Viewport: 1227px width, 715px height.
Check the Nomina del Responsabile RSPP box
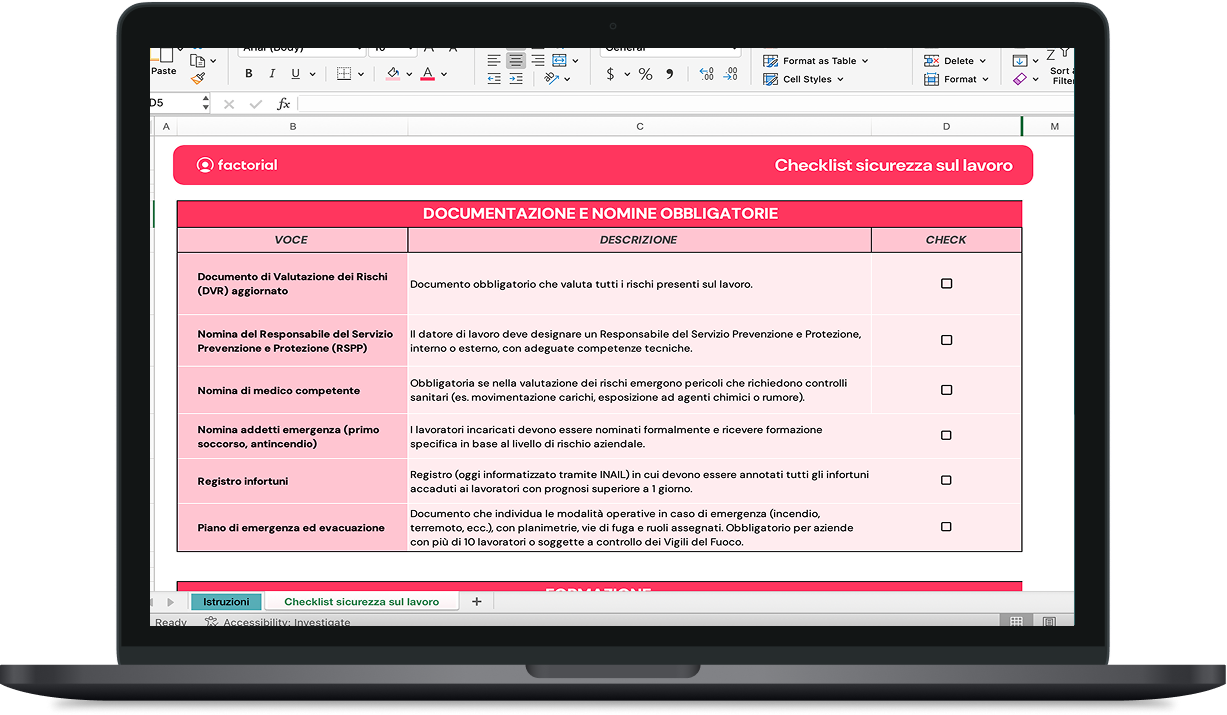947,340
